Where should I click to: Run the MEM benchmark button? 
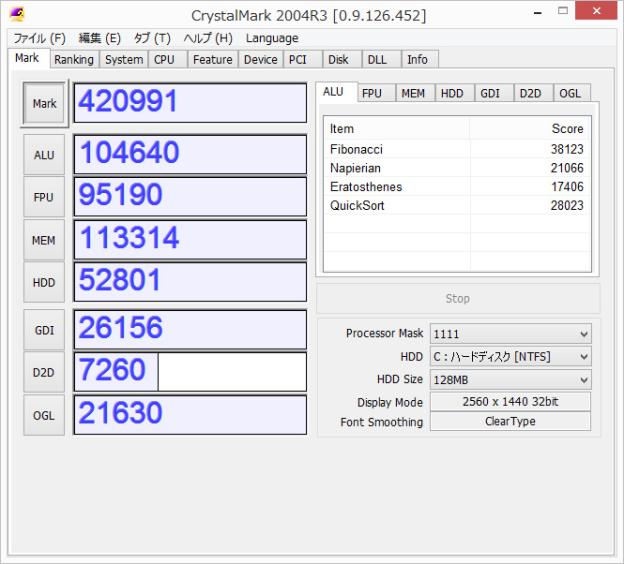(44, 240)
